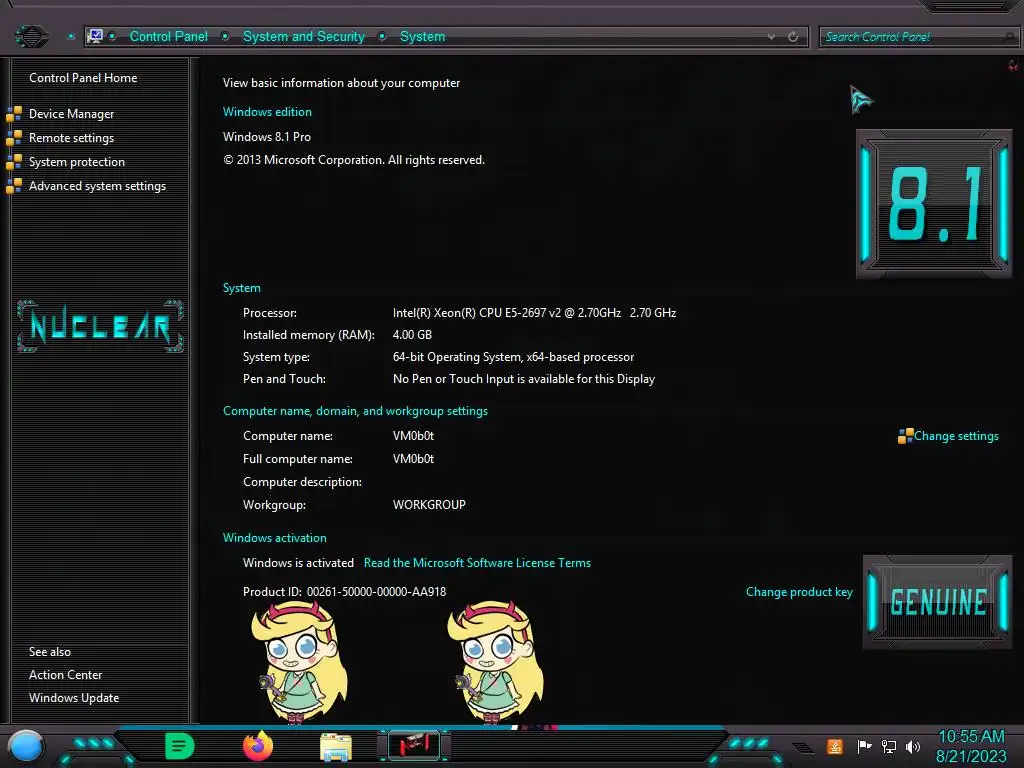Click Change settings link
Screen dimensions: 1024x768
click(x=956, y=436)
